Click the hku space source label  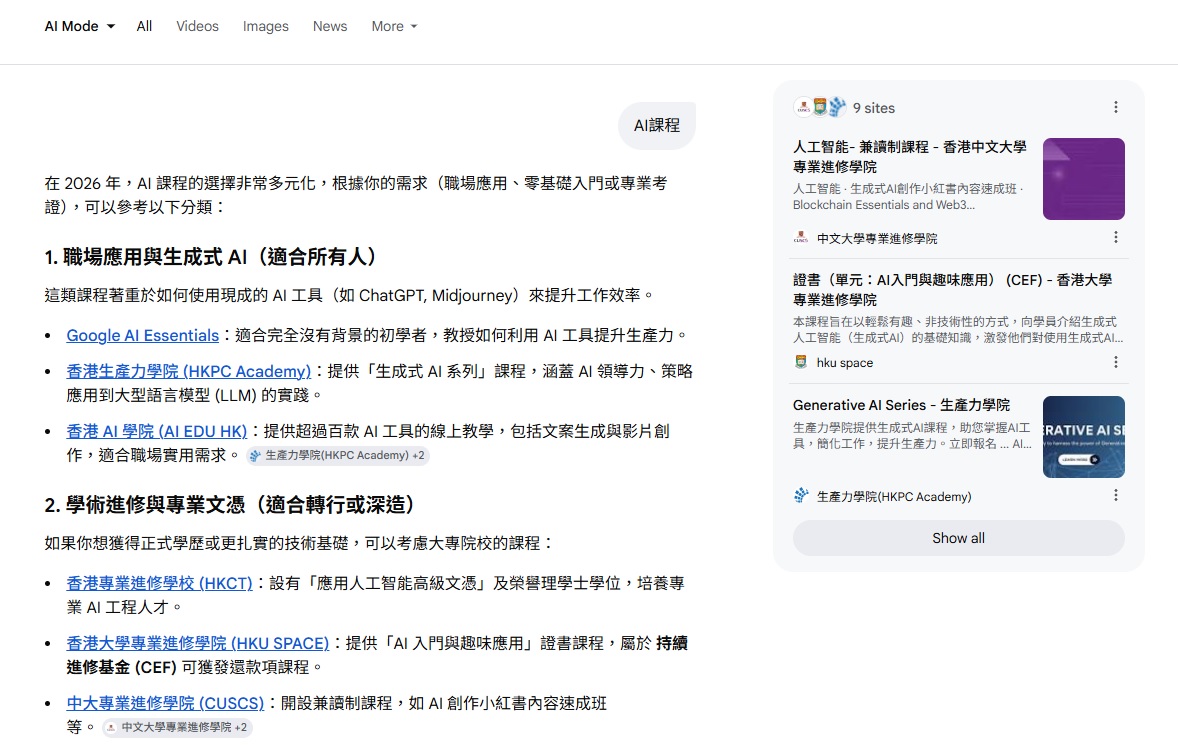(x=844, y=363)
